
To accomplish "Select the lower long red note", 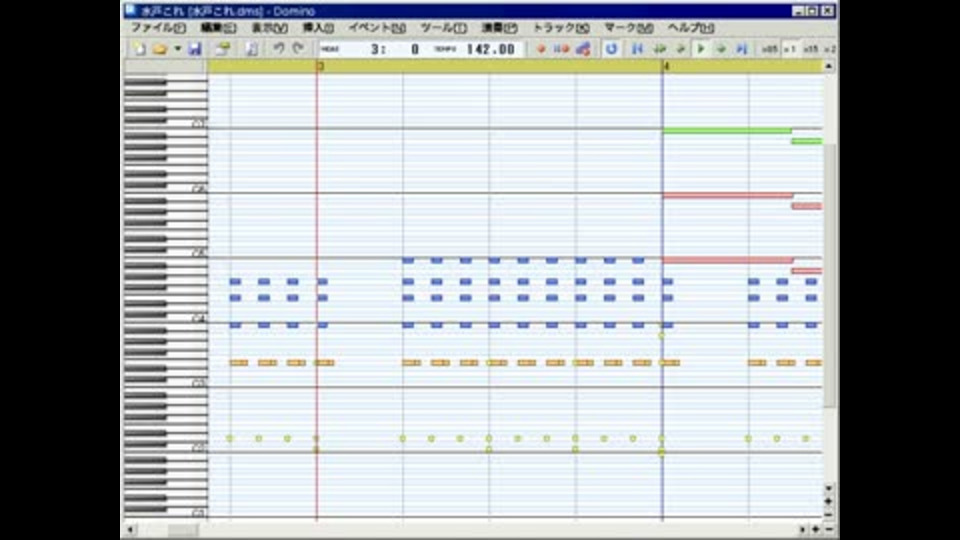I will pyautogui.click(x=727, y=260).
